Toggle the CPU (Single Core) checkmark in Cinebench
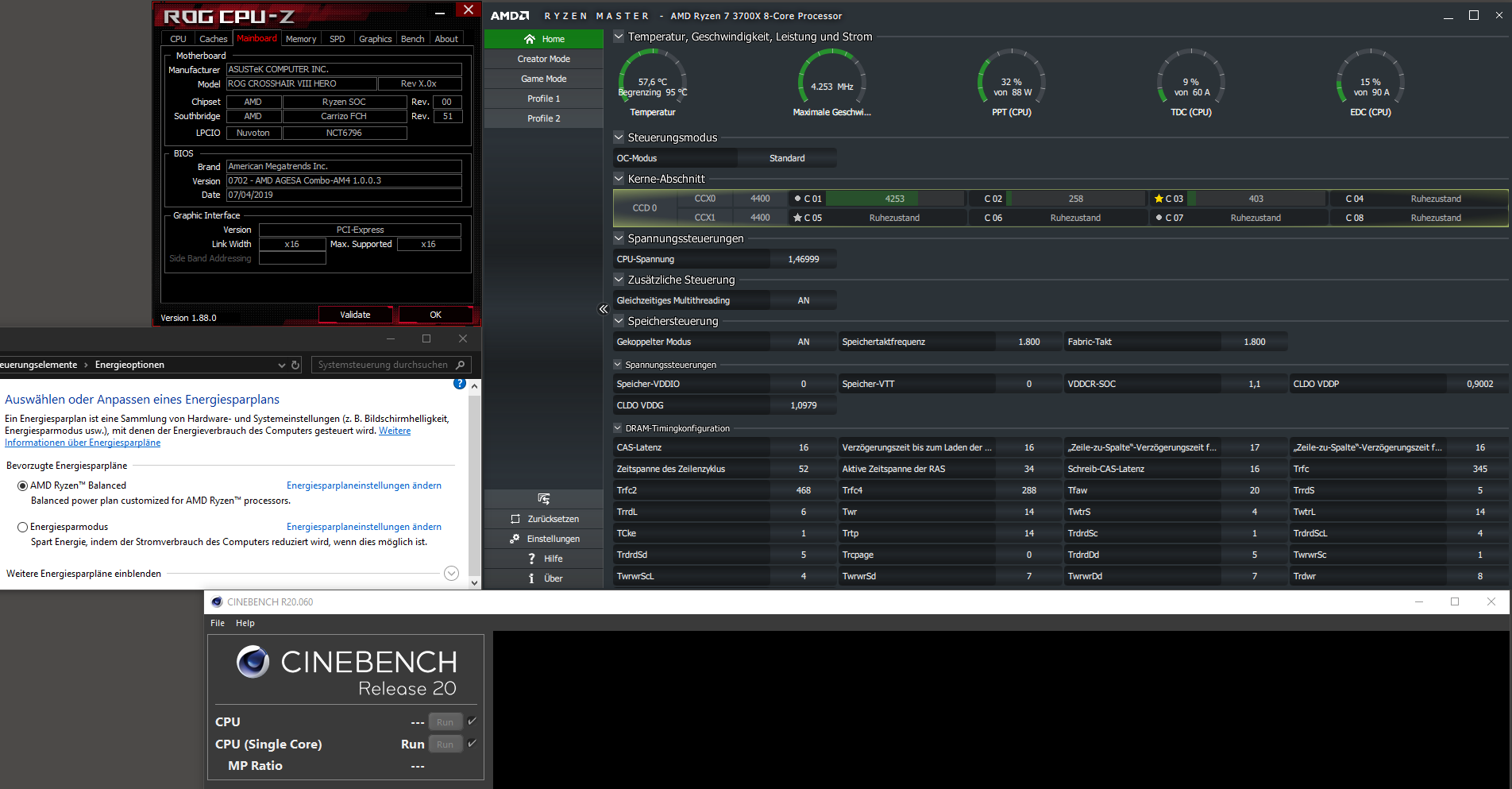This screenshot has width=1512, height=789. tap(472, 744)
